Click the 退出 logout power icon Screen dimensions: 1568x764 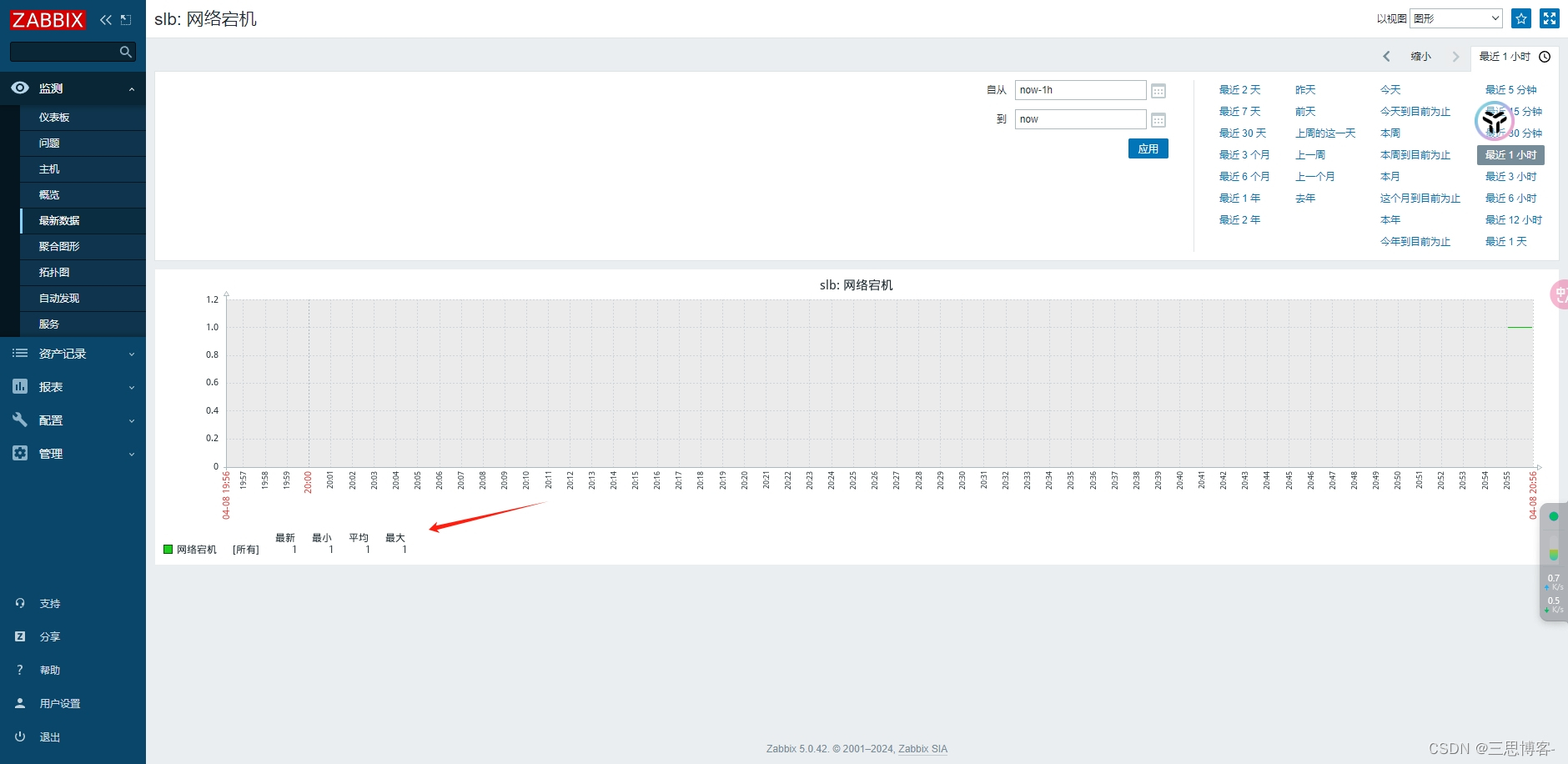pyautogui.click(x=20, y=736)
